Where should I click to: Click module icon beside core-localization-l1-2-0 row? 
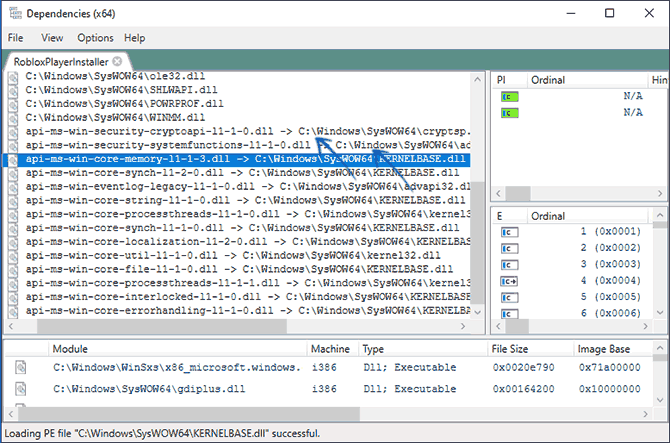[13, 242]
